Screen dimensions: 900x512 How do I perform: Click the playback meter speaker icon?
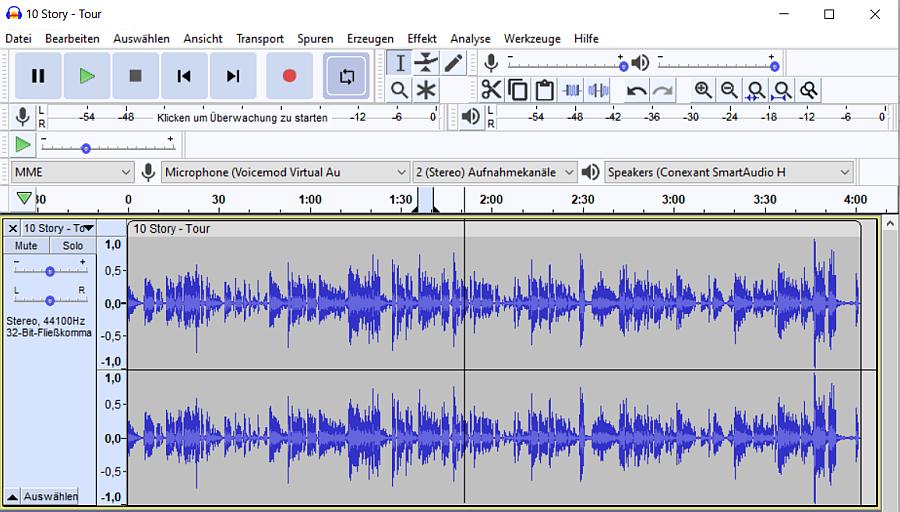coord(471,117)
